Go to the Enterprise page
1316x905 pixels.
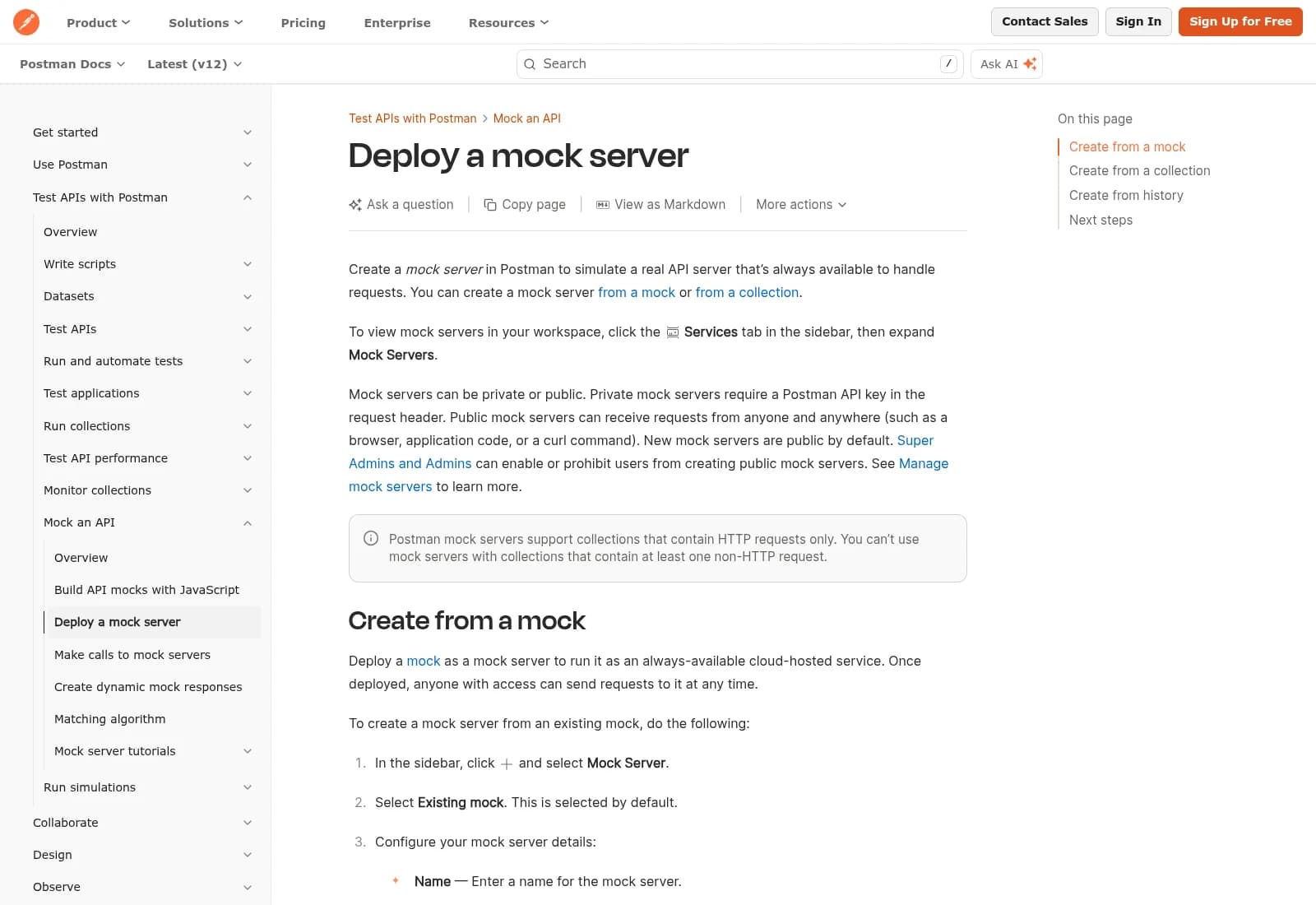tap(397, 22)
